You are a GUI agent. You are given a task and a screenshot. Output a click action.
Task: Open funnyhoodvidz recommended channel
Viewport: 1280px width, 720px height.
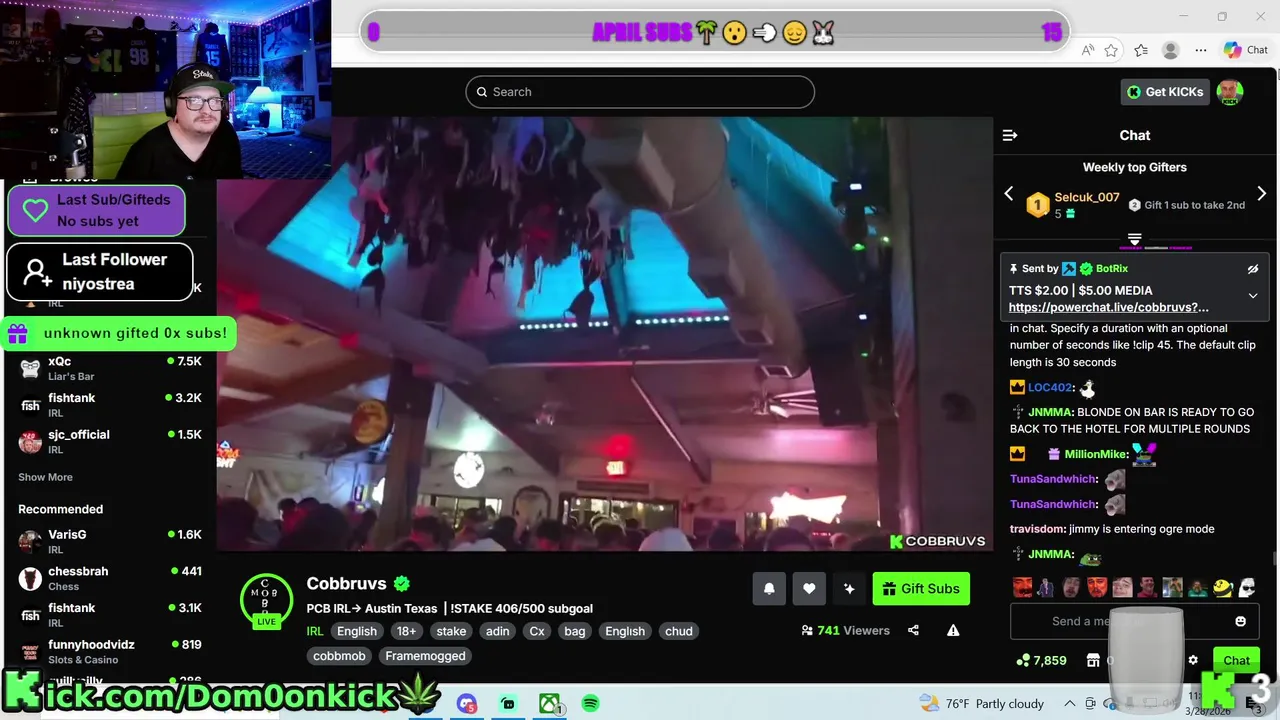pos(110,651)
